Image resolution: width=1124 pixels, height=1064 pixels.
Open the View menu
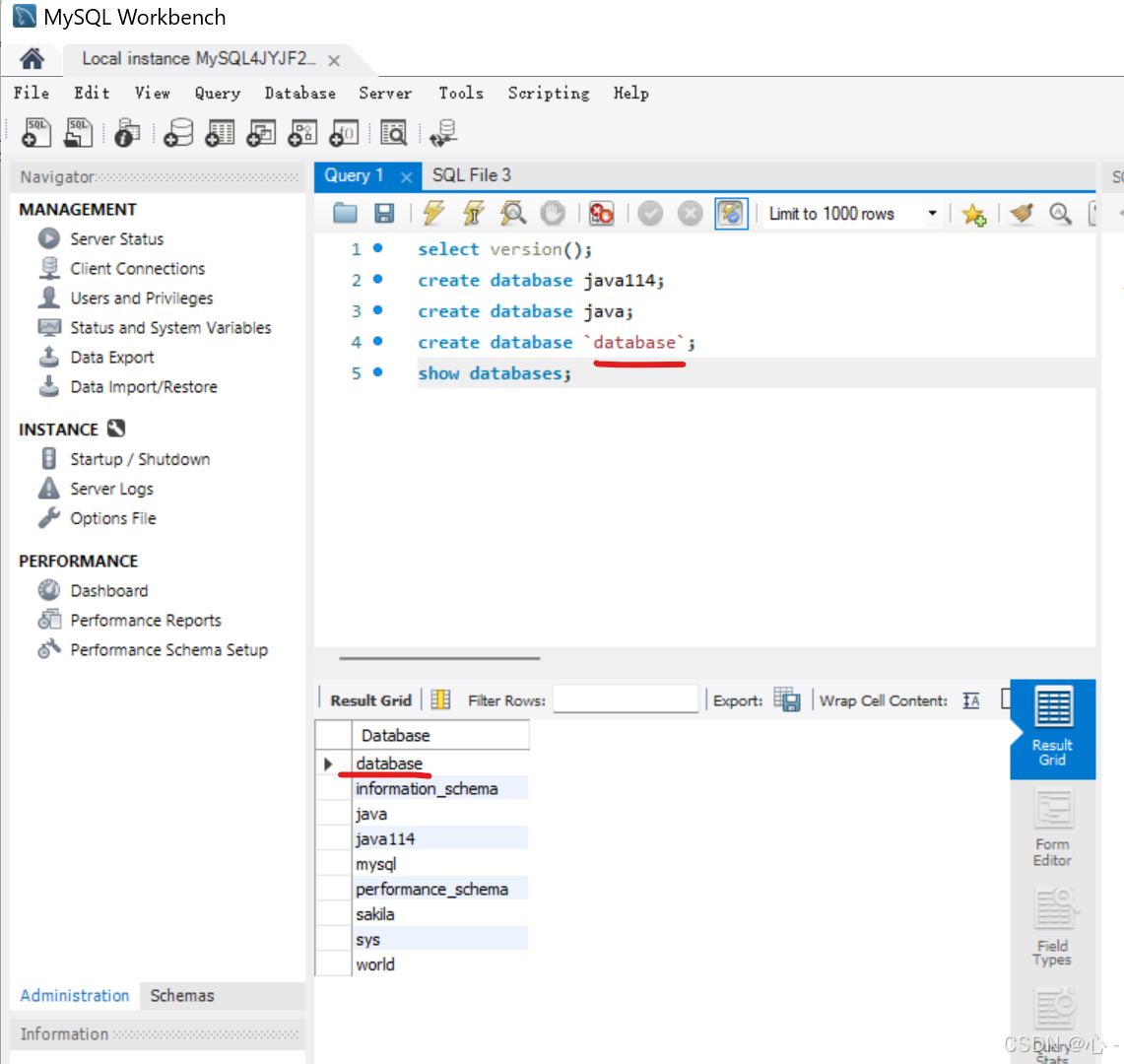point(153,94)
